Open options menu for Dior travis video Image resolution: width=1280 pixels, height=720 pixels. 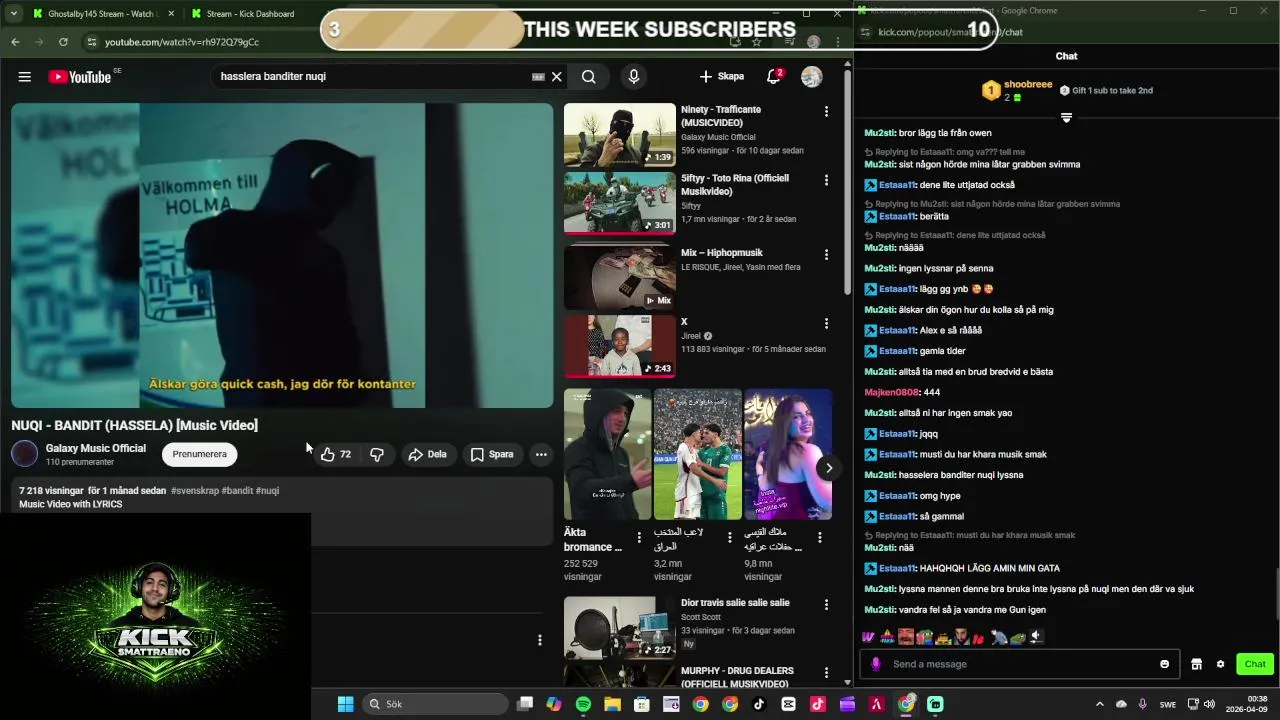[x=826, y=605]
